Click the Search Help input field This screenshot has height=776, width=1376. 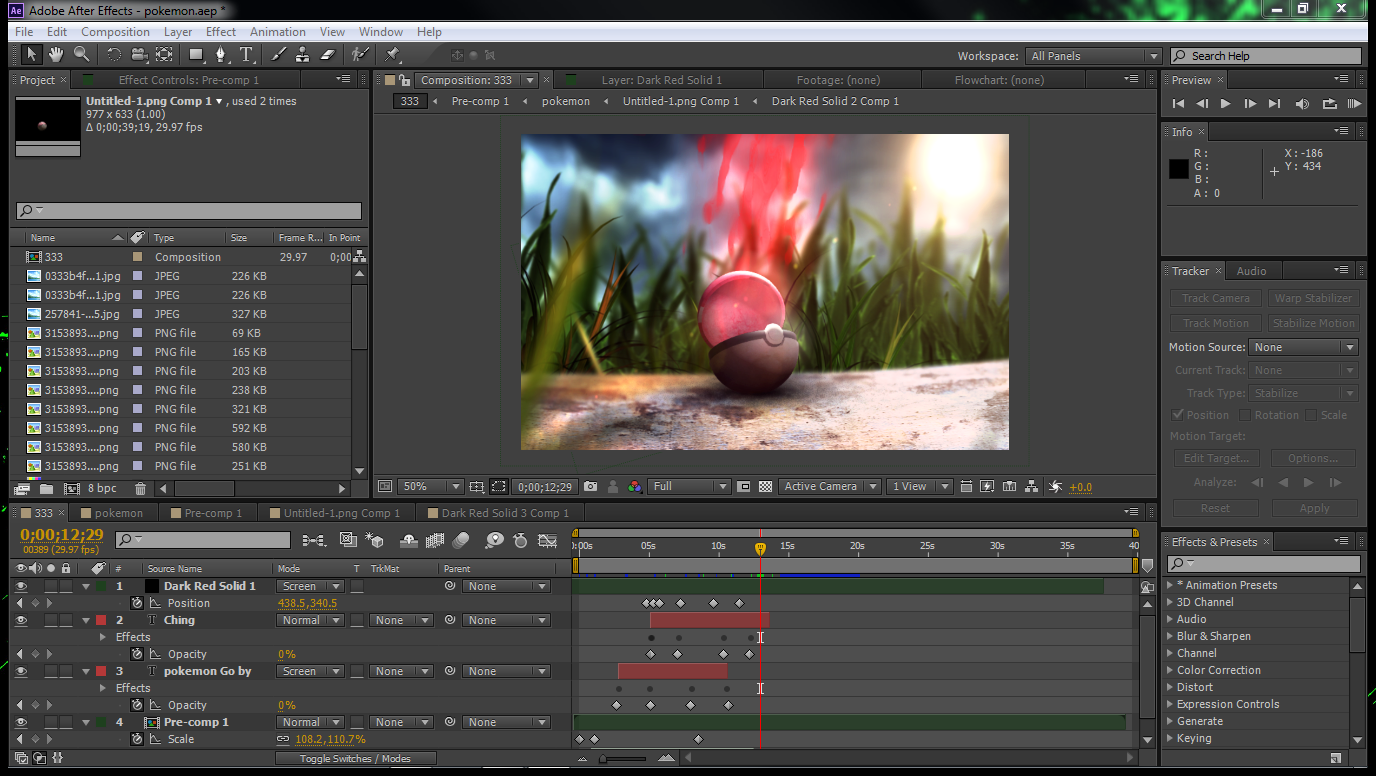click(x=1266, y=57)
